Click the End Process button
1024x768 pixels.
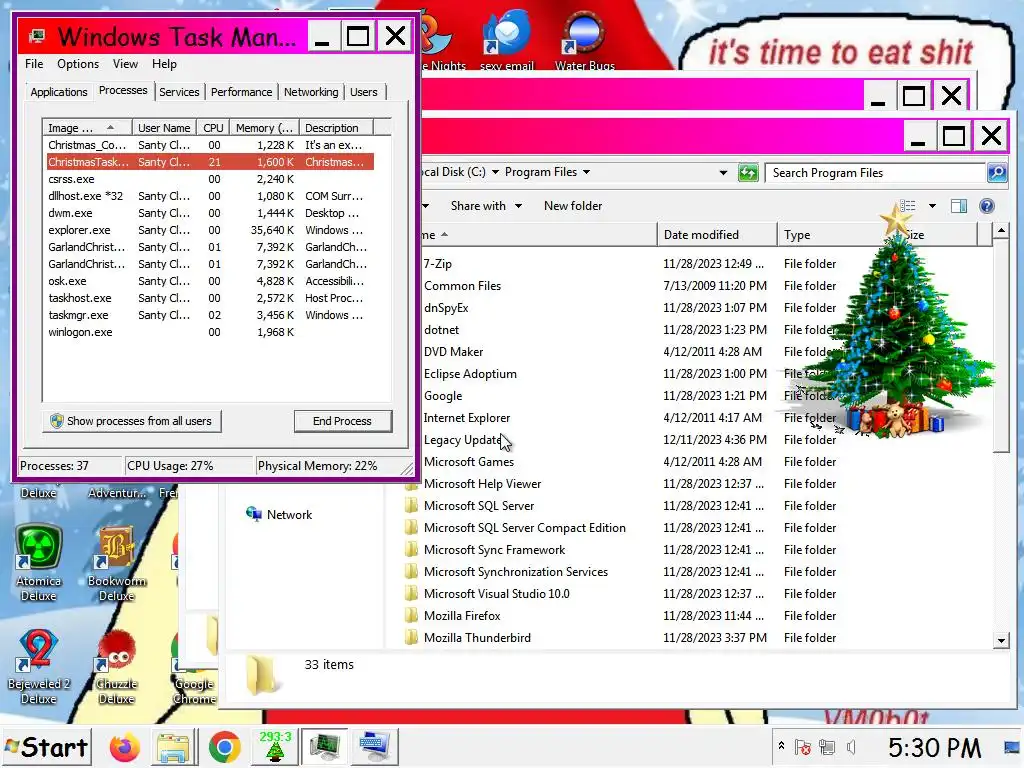click(x=343, y=421)
